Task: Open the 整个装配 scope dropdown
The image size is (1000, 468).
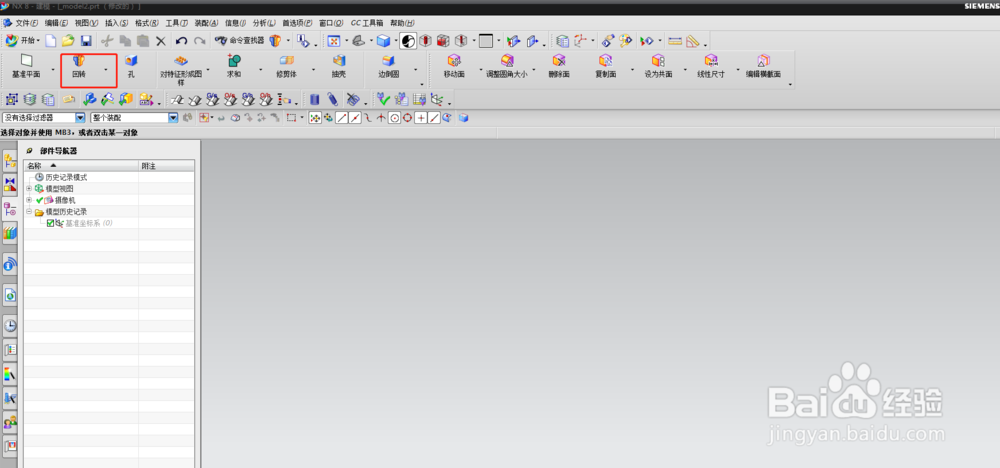Action: coord(134,118)
